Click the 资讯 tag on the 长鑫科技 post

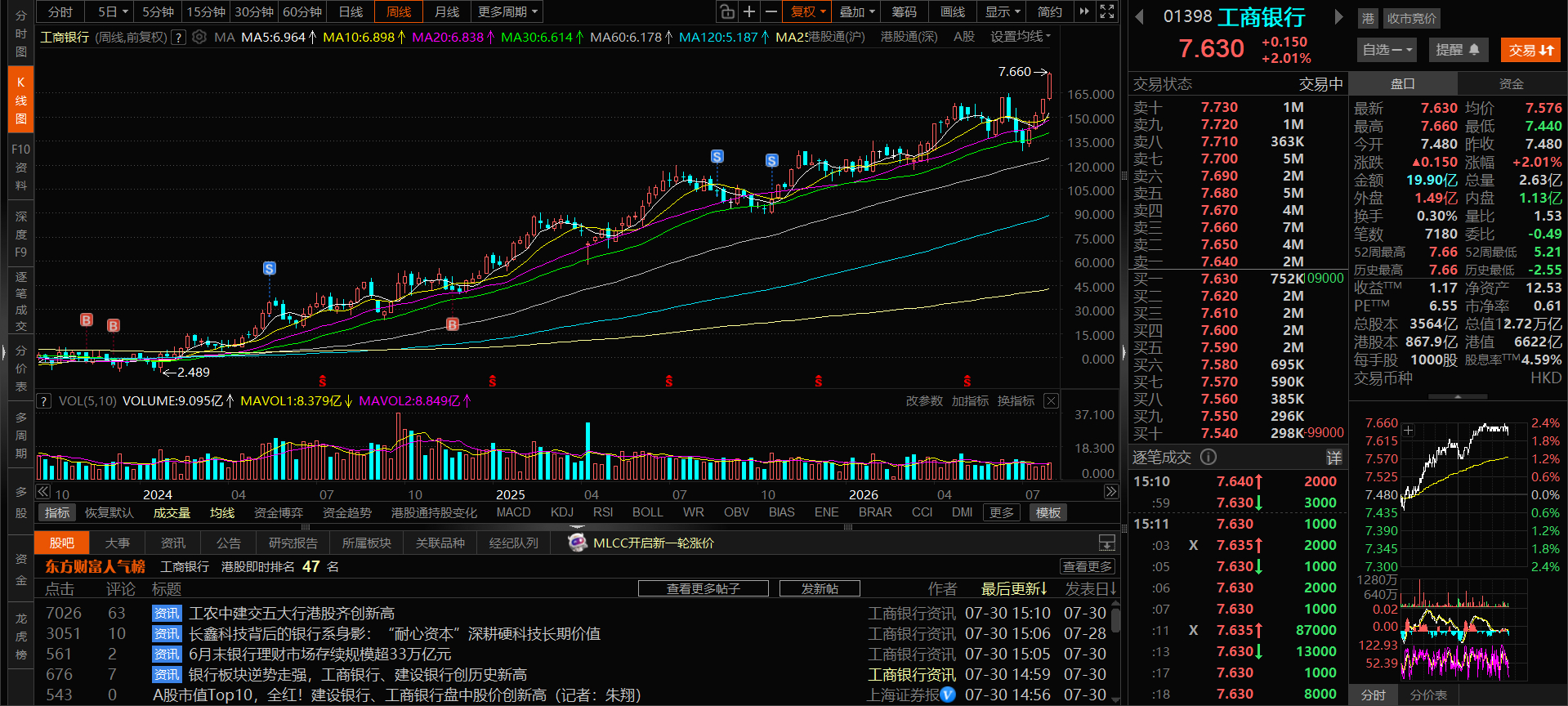(167, 634)
